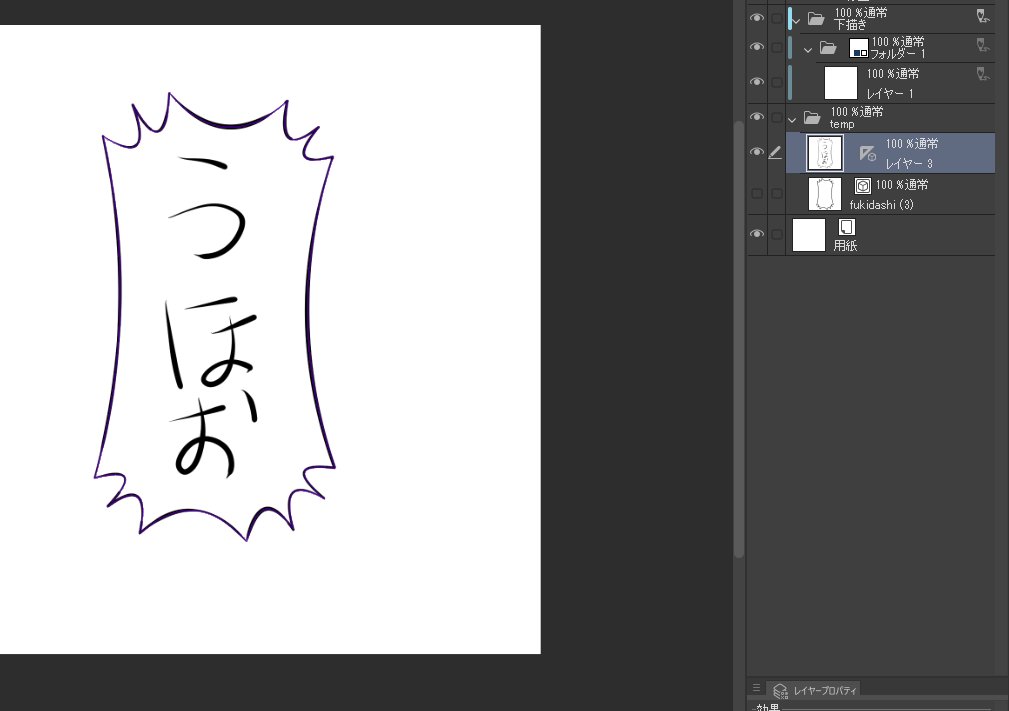Click the 用紙 layer thumbnail
The height and width of the screenshot is (711, 1009).
(x=809, y=235)
